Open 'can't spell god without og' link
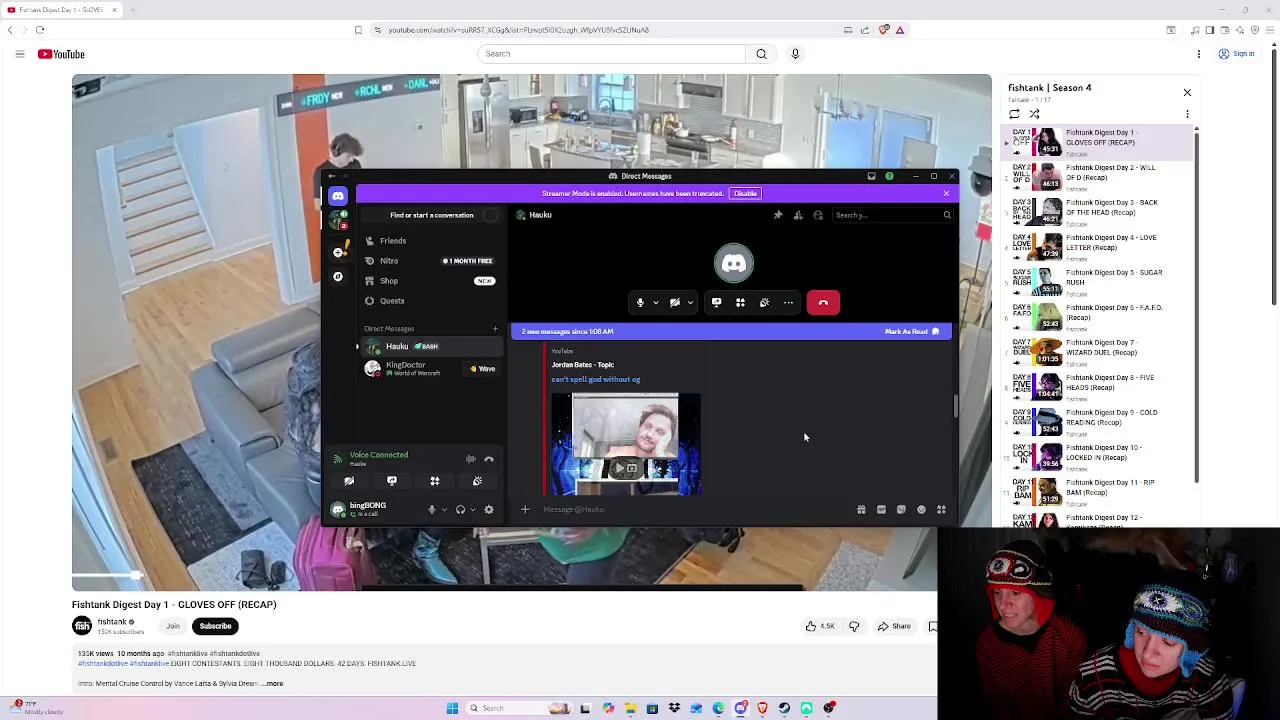Screen dimensions: 1280x720 coord(595,380)
